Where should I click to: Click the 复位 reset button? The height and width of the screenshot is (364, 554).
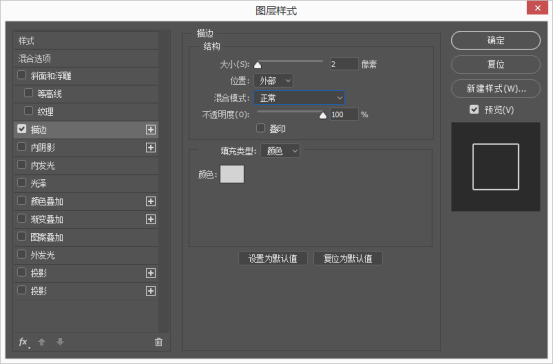coord(496,65)
